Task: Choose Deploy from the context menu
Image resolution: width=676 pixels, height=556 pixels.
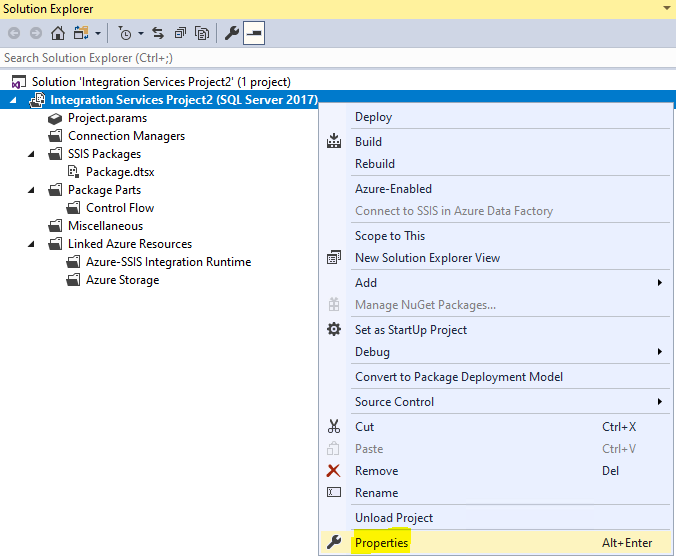Action: (494, 117)
